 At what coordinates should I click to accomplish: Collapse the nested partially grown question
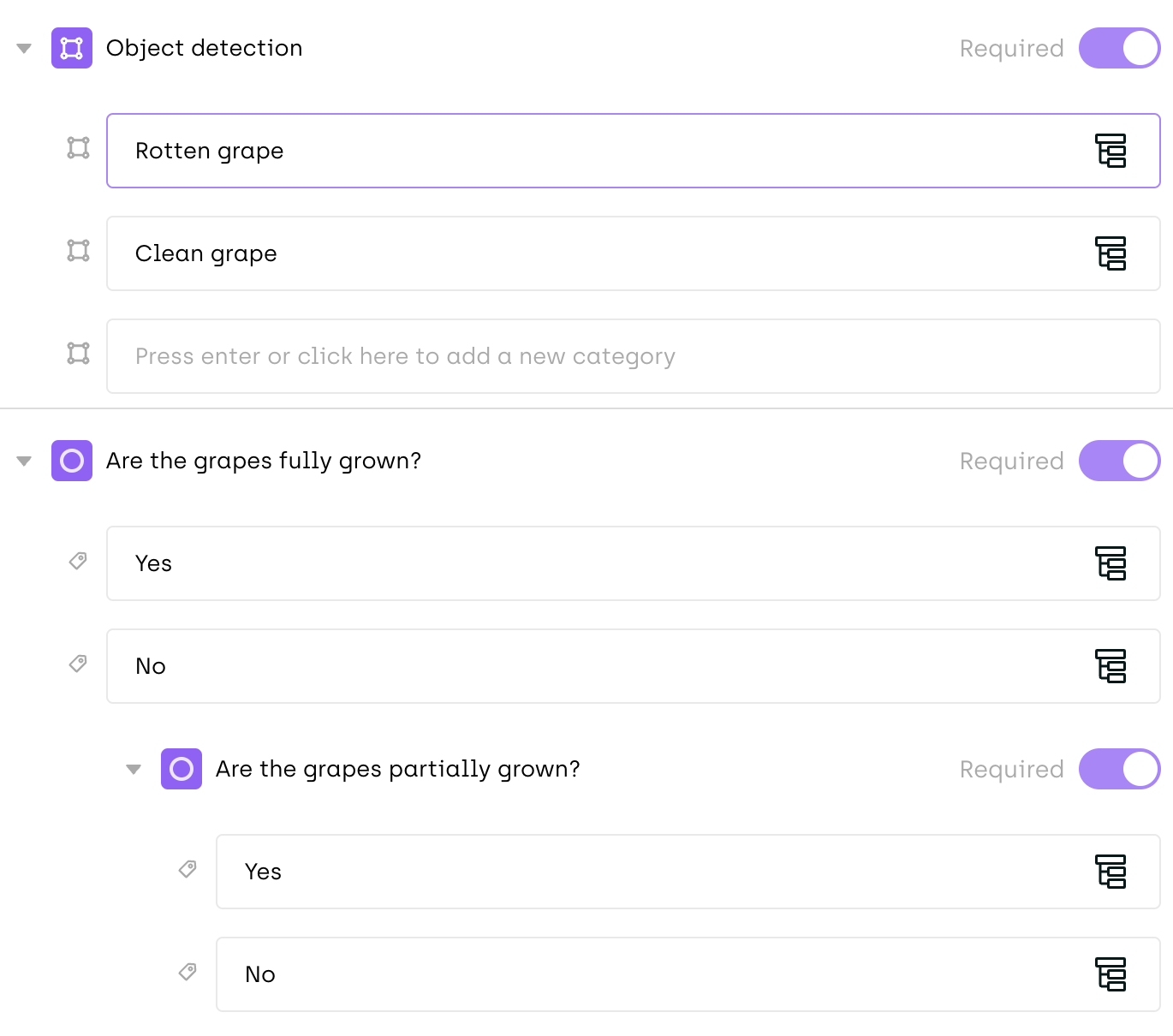[134, 770]
